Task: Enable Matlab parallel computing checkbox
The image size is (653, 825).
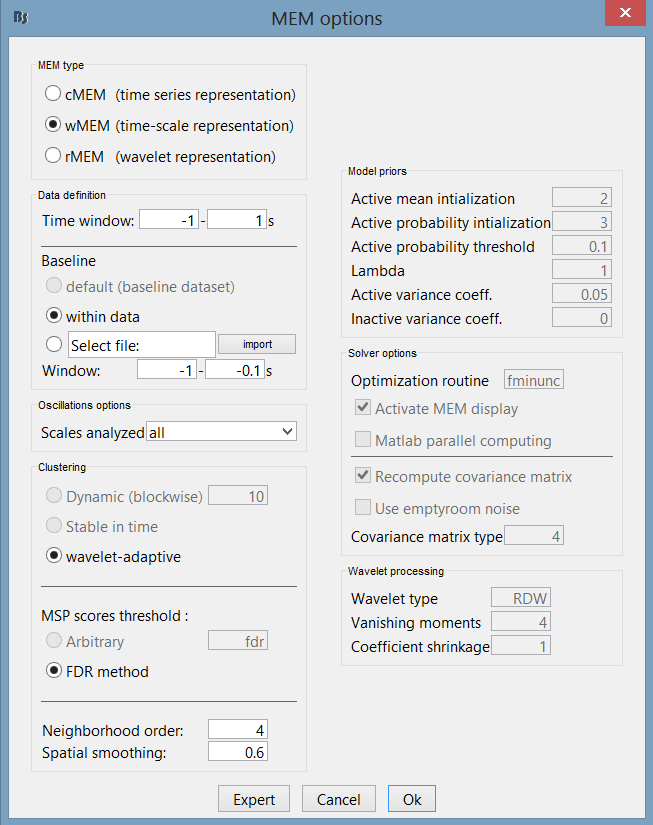Action: point(361,441)
